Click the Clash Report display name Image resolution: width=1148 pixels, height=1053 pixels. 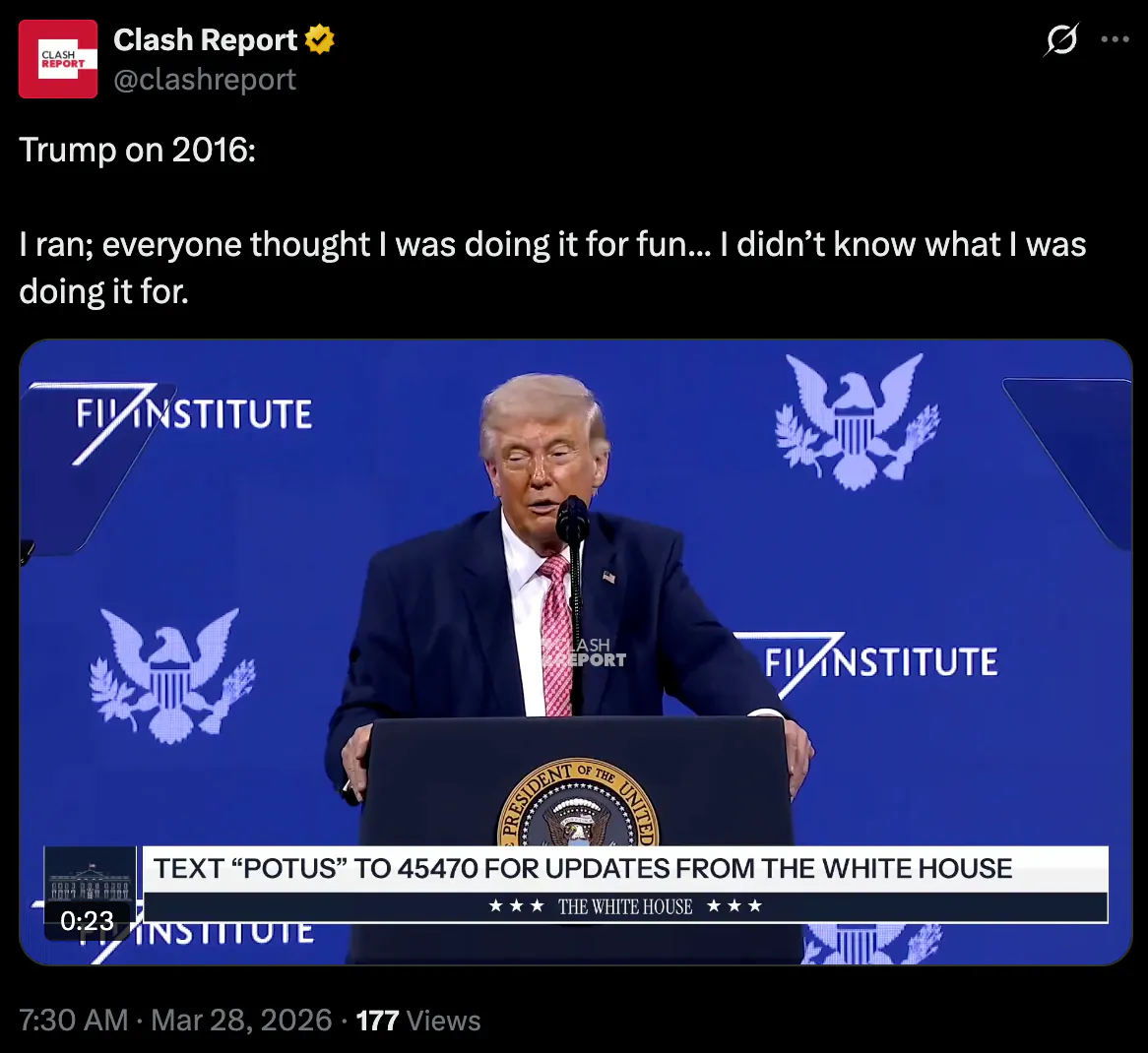pos(205,39)
